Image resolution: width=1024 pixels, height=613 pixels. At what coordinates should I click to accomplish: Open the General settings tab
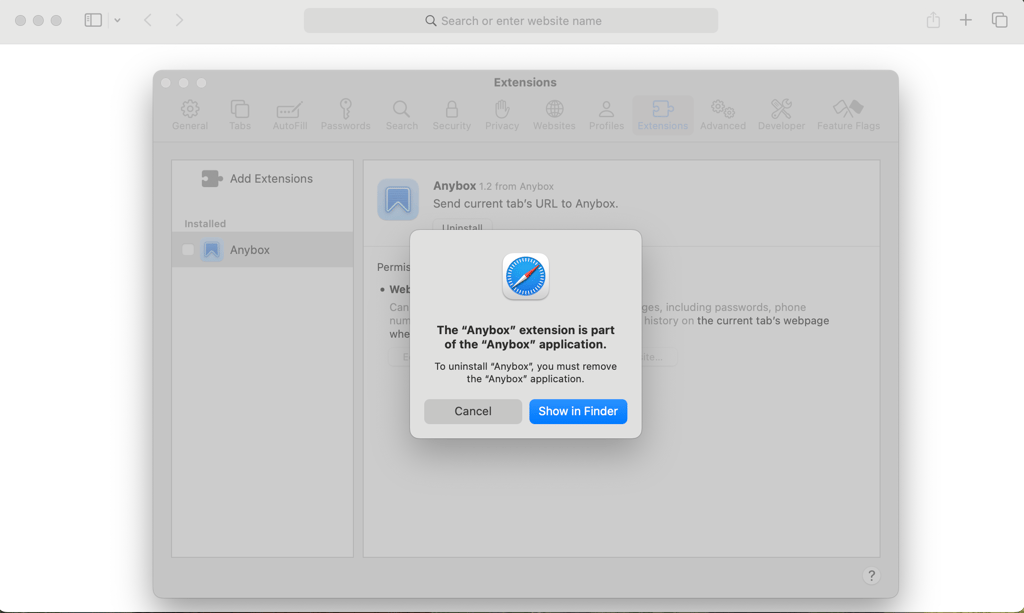pos(190,115)
